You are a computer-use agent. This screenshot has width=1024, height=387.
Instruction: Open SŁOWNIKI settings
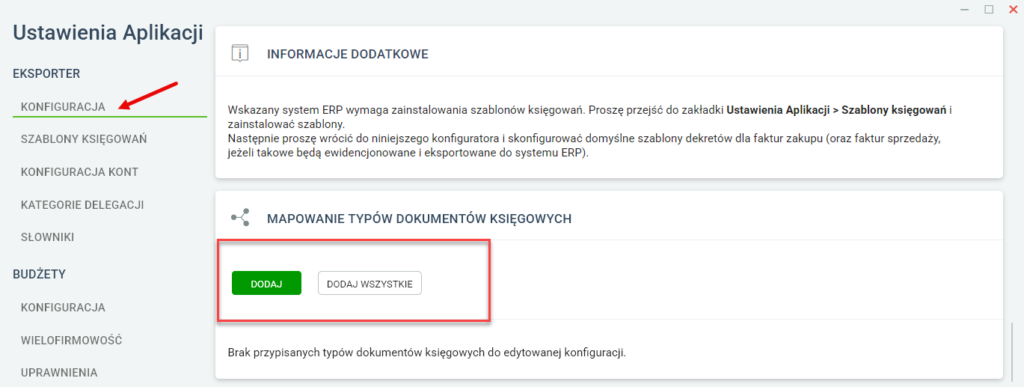[x=47, y=237]
